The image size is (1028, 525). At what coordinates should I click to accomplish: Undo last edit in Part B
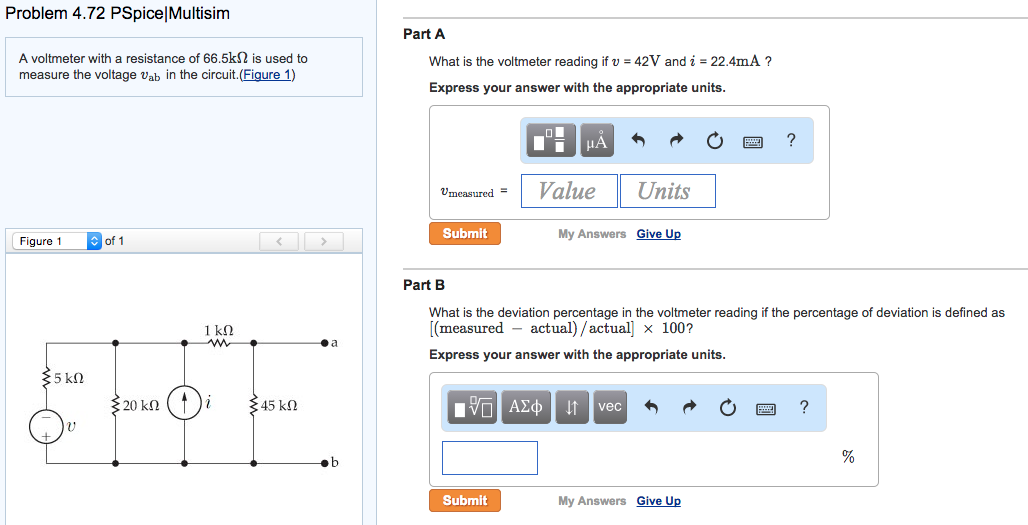click(x=651, y=408)
